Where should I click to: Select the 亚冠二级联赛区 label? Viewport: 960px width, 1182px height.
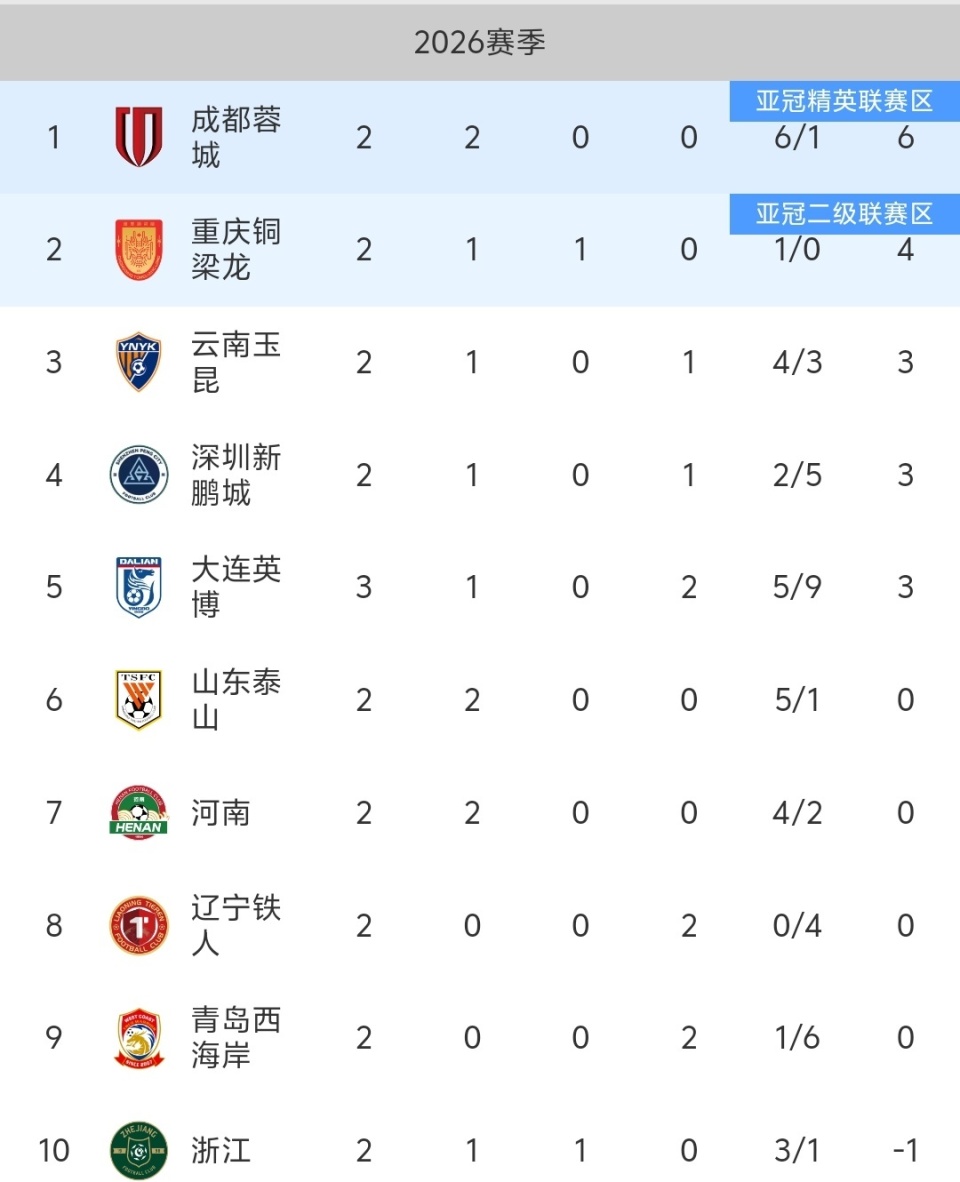tap(844, 215)
